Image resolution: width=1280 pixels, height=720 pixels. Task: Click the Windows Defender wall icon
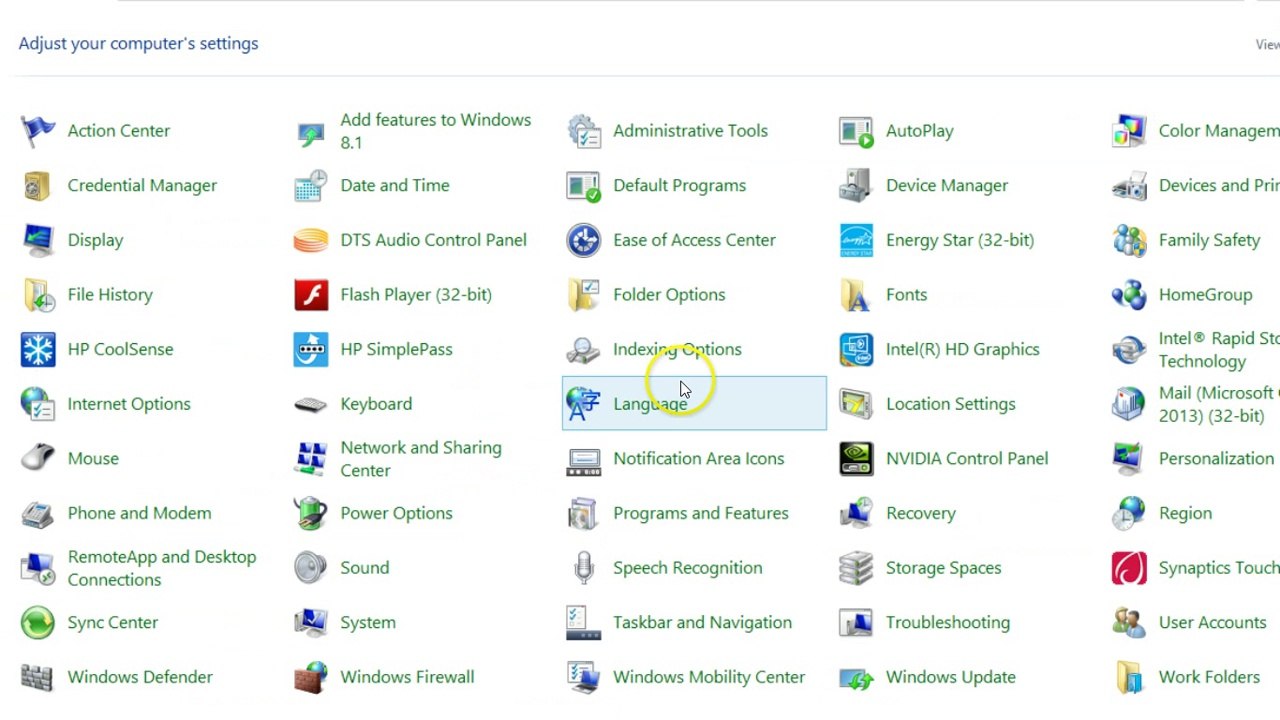(x=38, y=677)
